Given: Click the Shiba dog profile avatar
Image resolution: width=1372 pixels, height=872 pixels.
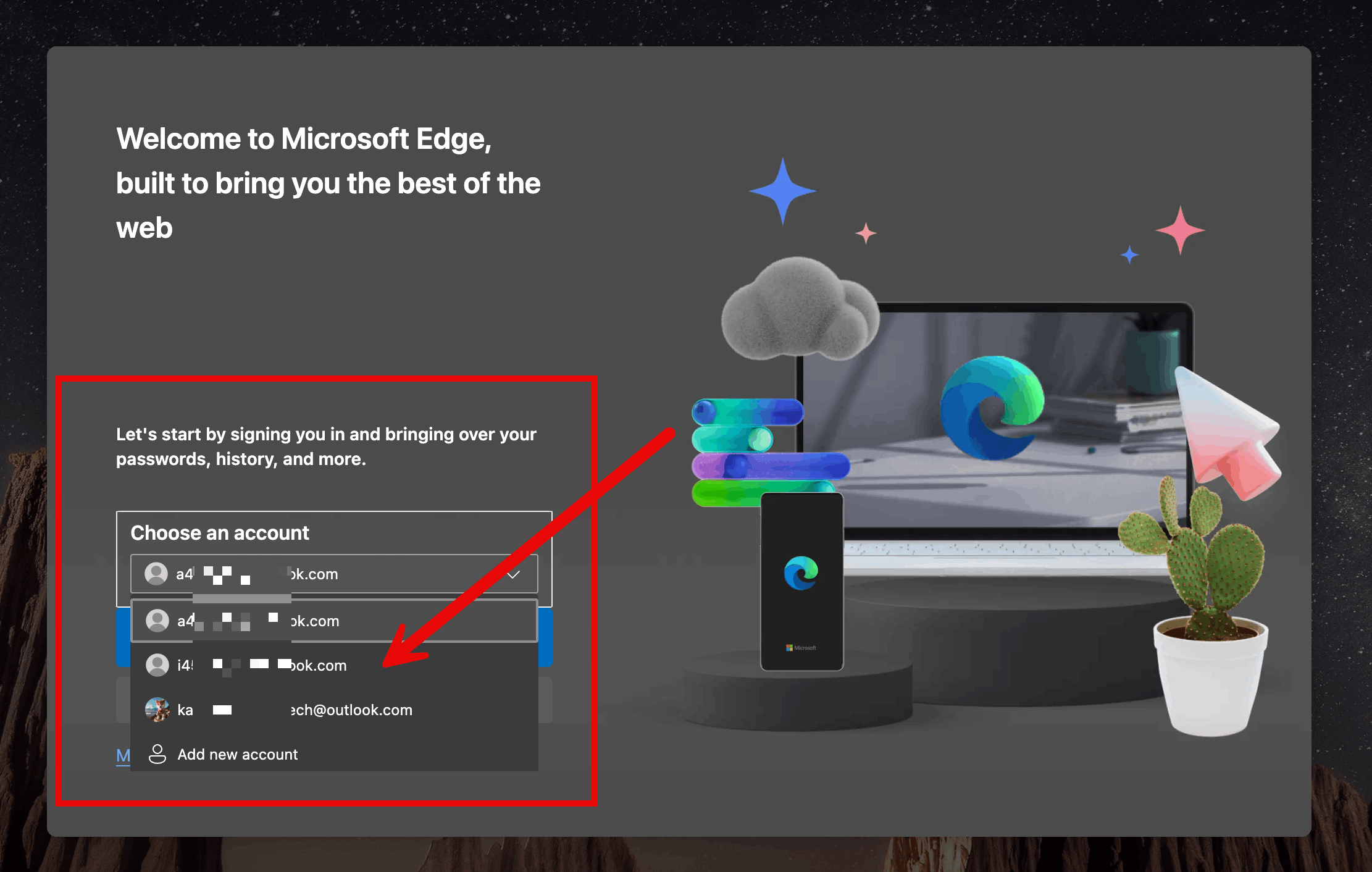Looking at the screenshot, I should point(157,710).
